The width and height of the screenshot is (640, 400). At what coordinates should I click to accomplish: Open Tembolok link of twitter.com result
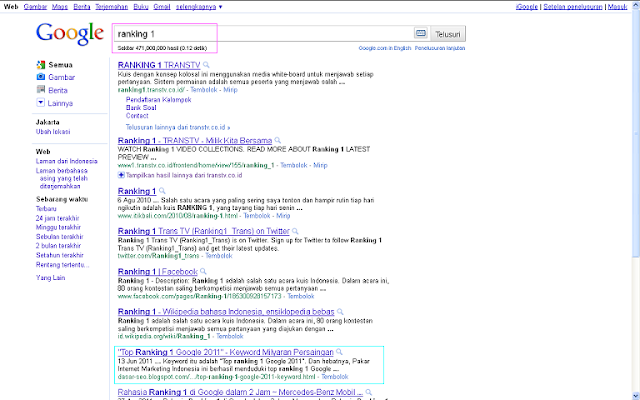(x=218, y=256)
